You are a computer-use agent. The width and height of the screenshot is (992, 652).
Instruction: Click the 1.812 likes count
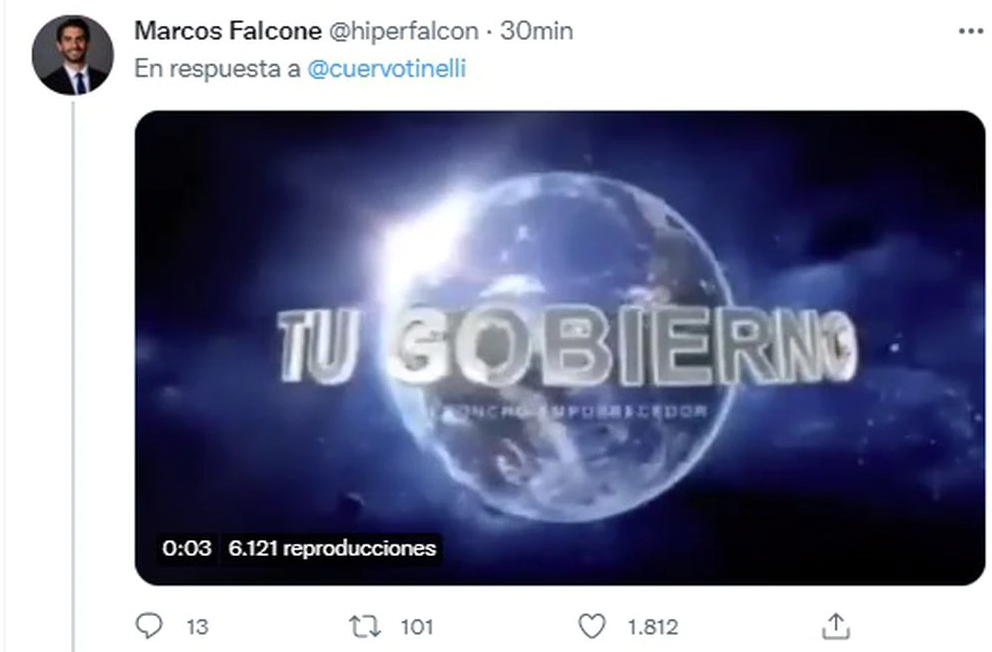click(x=652, y=627)
